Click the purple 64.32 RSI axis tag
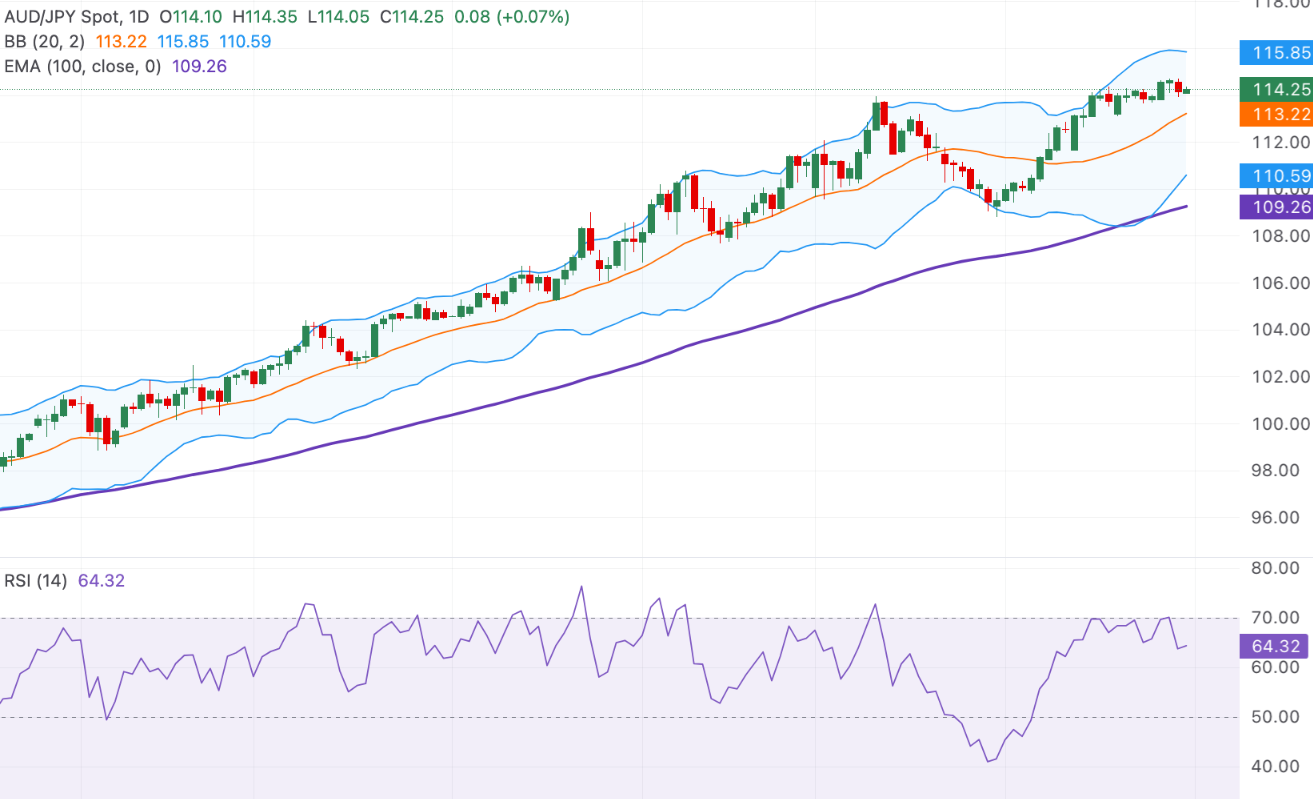This screenshot has height=799, width=1313. pyautogui.click(x=1274, y=646)
